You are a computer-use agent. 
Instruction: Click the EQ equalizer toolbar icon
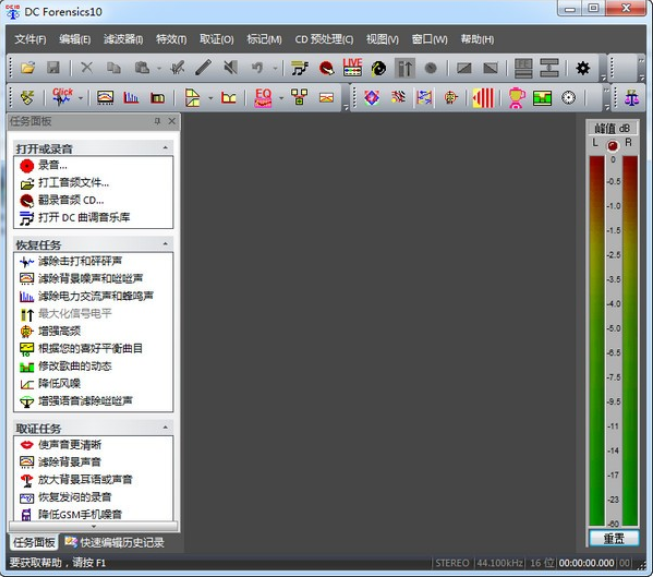[263, 98]
